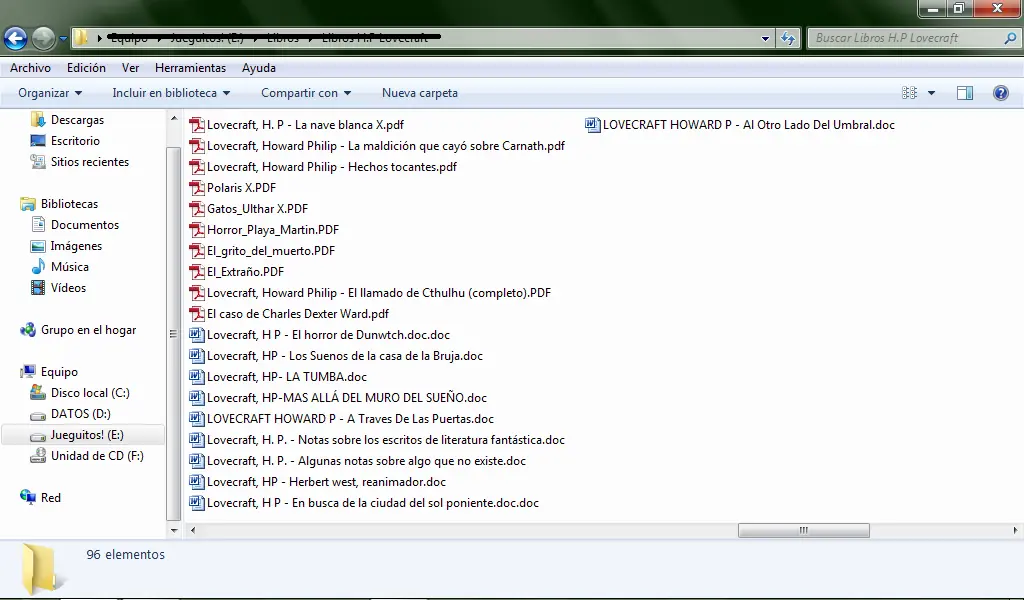The width and height of the screenshot is (1024, 600).
Task: Click navigation pane scroll down arrow
Action: point(174,530)
